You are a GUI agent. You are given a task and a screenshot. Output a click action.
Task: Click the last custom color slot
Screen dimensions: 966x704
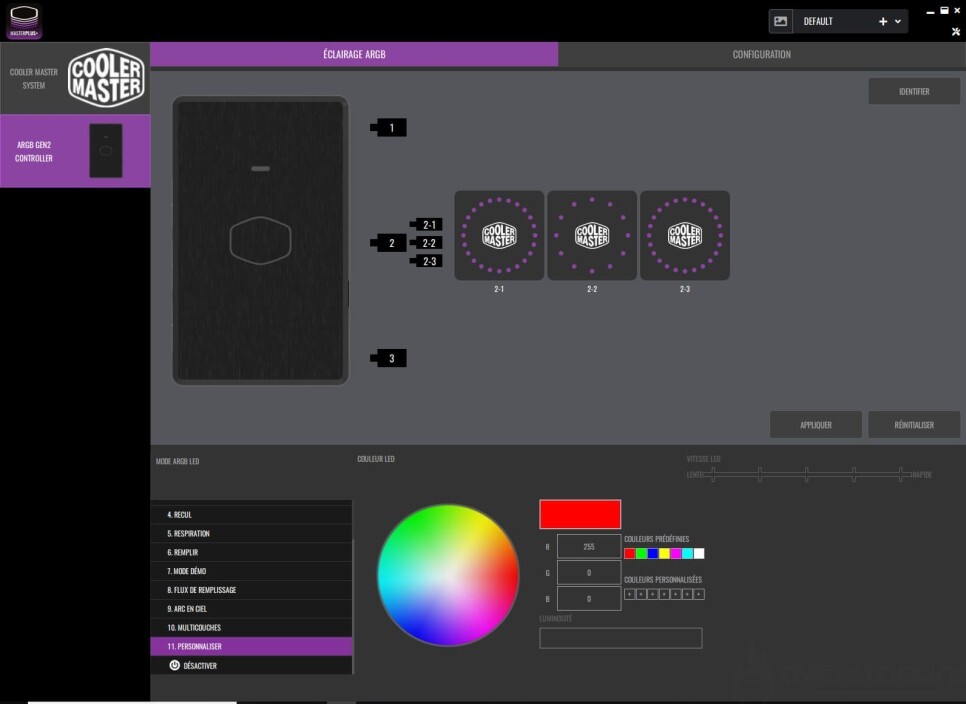[x=699, y=594]
